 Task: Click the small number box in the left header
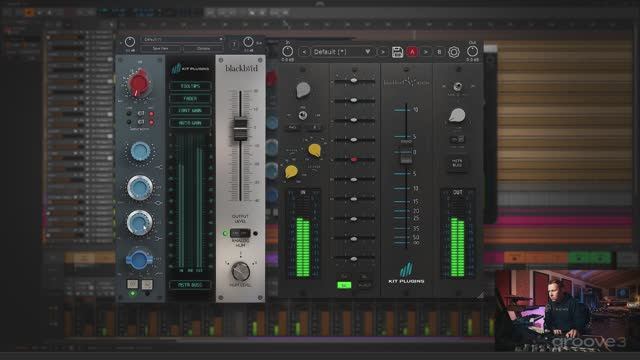click(x=234, y=44)
